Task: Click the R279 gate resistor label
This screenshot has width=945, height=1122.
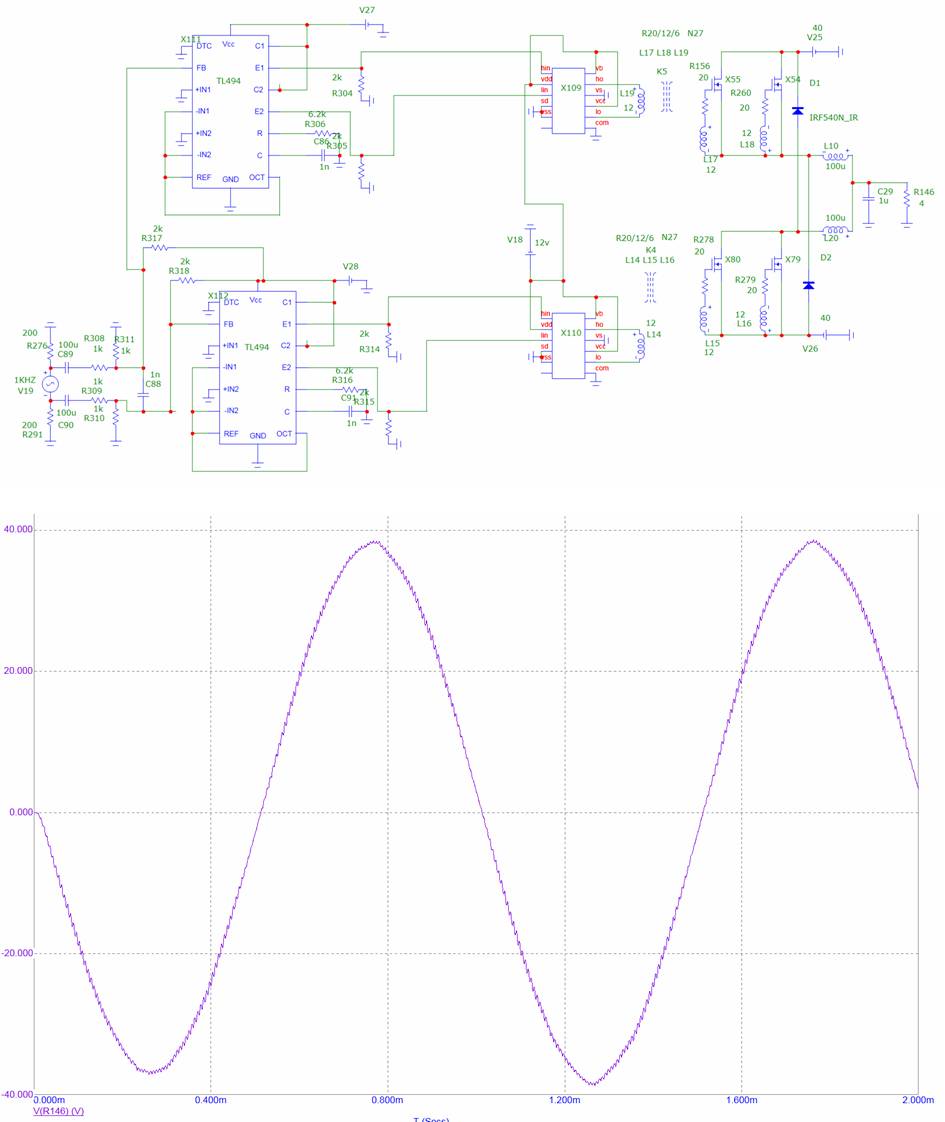Action: [x=745, y=280]
